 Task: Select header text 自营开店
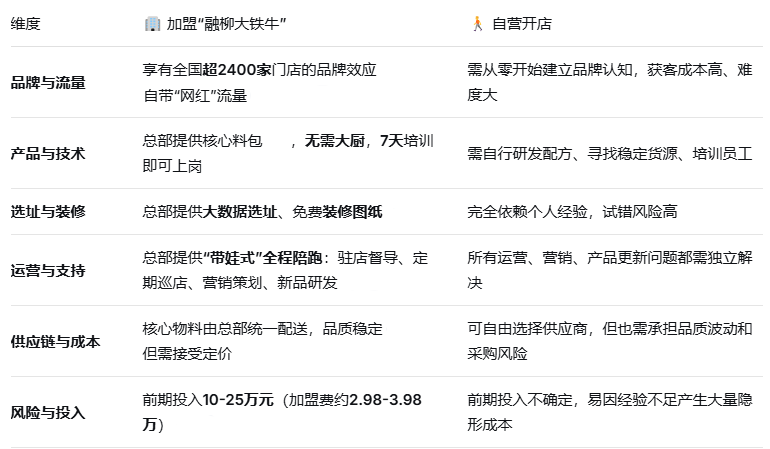coord(522,24)
